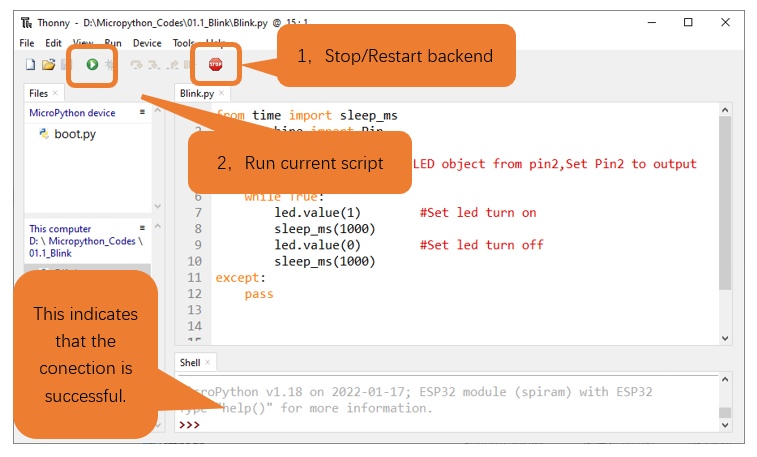This screenshot has width=757, height=457.
Task: Select the boot.py file icon
Action: point(44,134)
